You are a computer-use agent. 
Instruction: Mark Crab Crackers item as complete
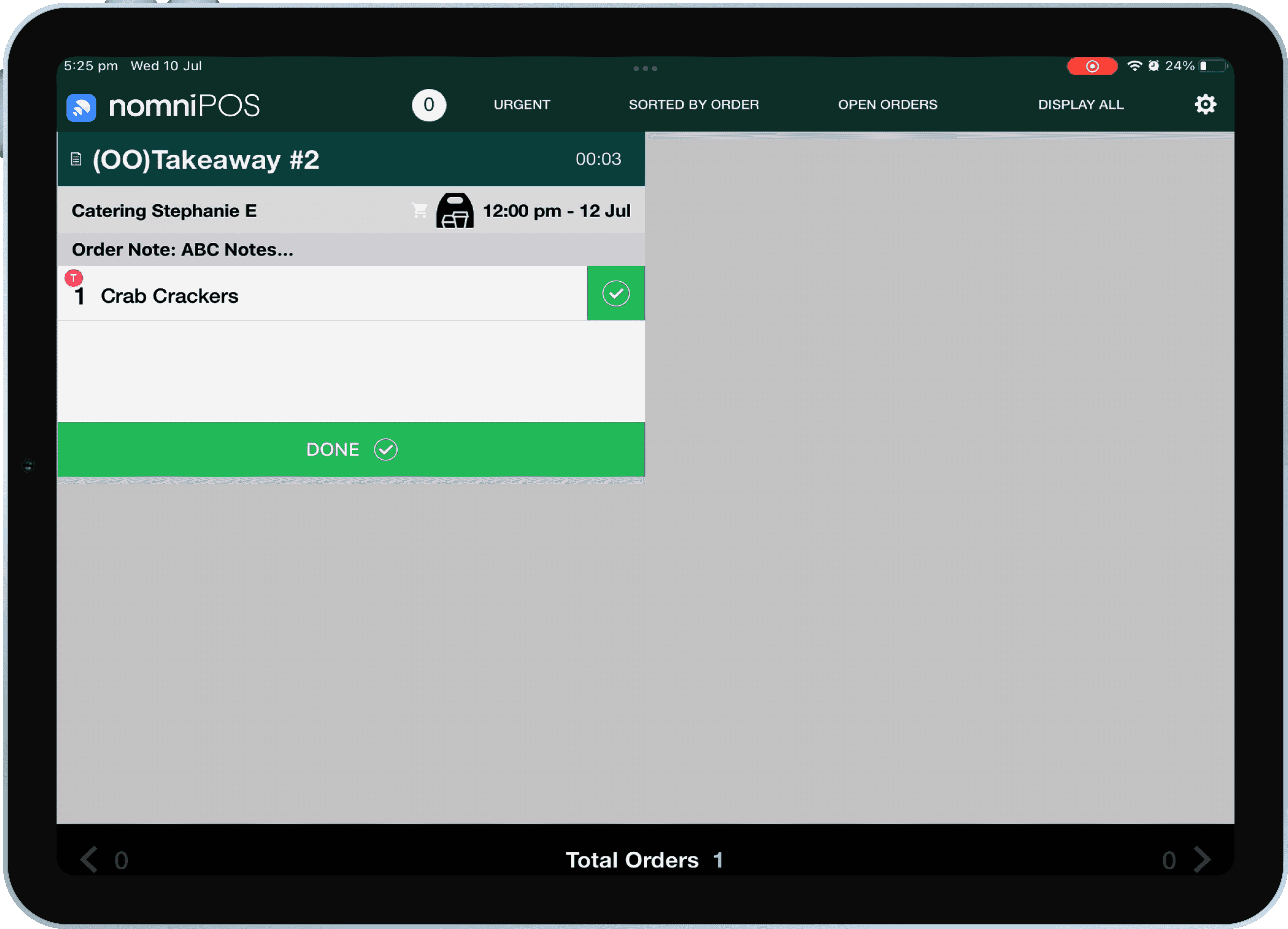click(x=616, y=293)
